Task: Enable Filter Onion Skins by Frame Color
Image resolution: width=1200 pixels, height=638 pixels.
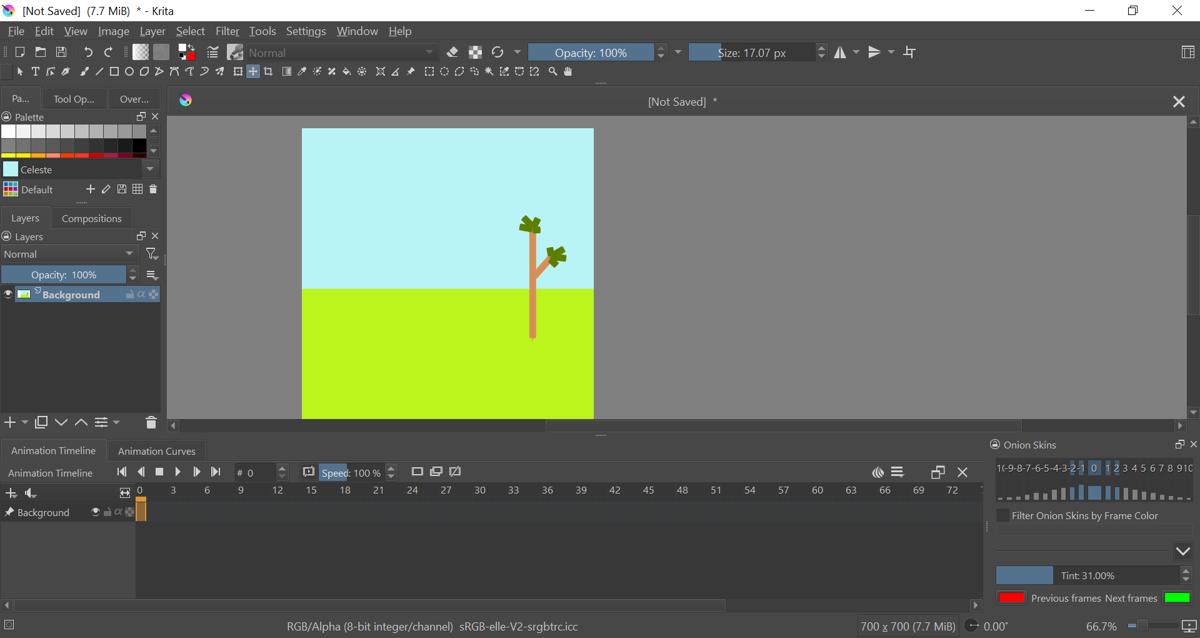Action: pos(1004,515)
